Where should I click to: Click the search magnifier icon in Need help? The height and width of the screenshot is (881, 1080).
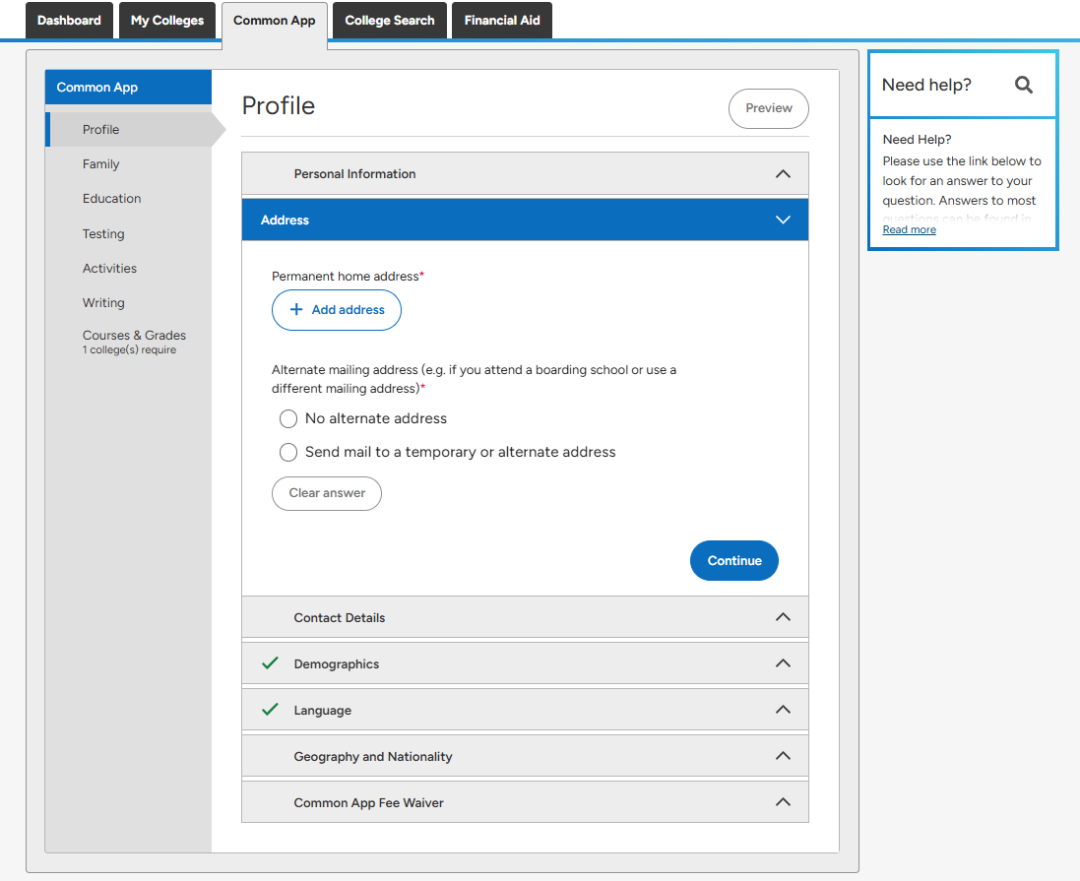coord(1024,85)
